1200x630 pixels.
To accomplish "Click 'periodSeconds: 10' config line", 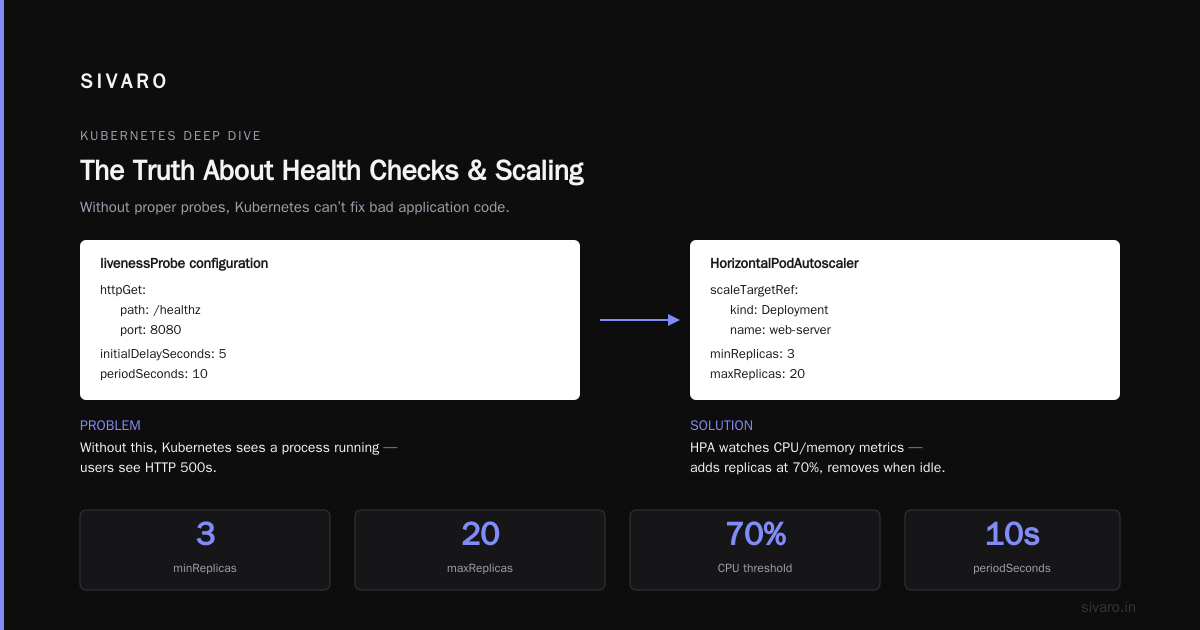I will pos(154,374).
